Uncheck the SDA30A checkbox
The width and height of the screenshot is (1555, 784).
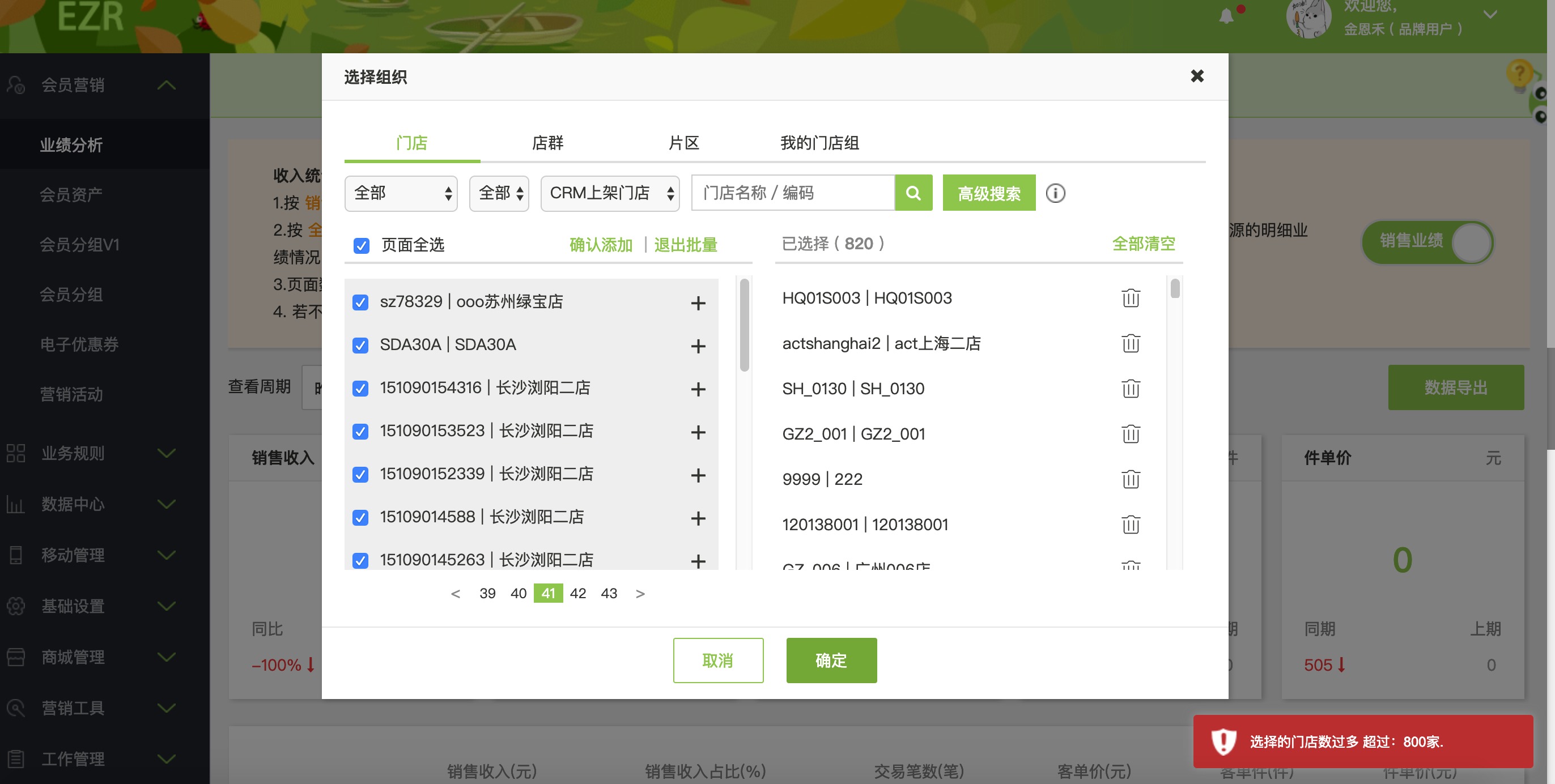click(360, 344)
